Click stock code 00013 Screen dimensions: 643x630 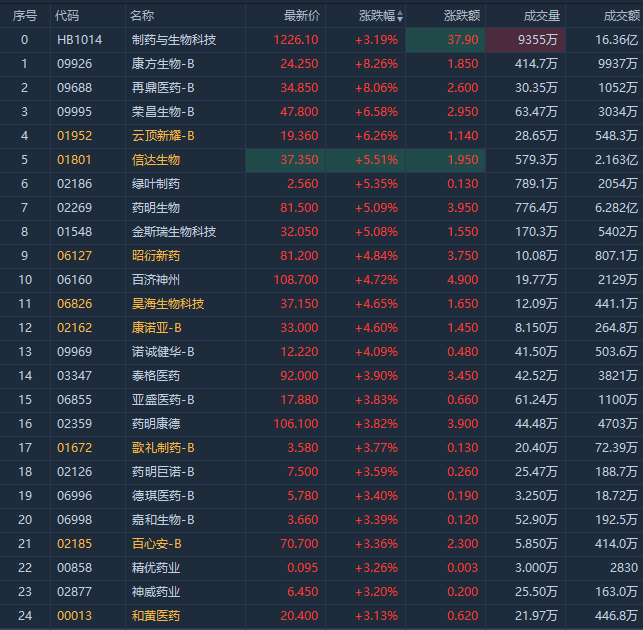75,616
